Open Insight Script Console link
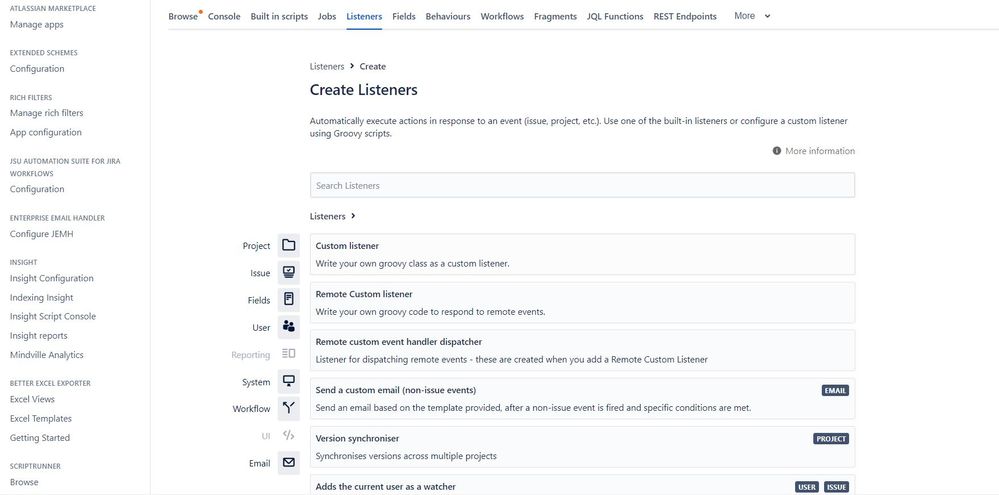This screenshot has height=495, width=999. coord(53,317)
